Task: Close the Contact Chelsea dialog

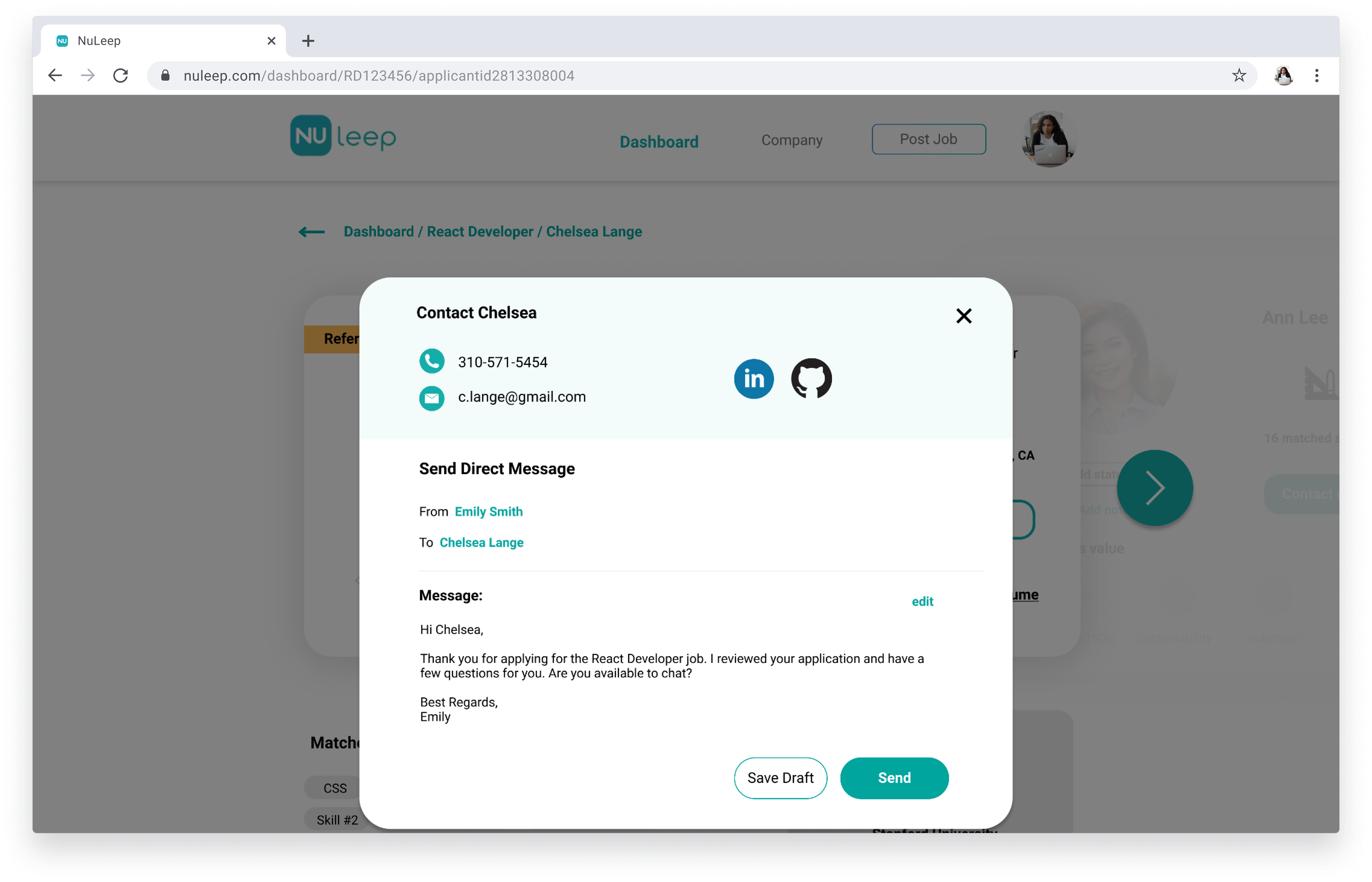Action: tap(964, 316)
